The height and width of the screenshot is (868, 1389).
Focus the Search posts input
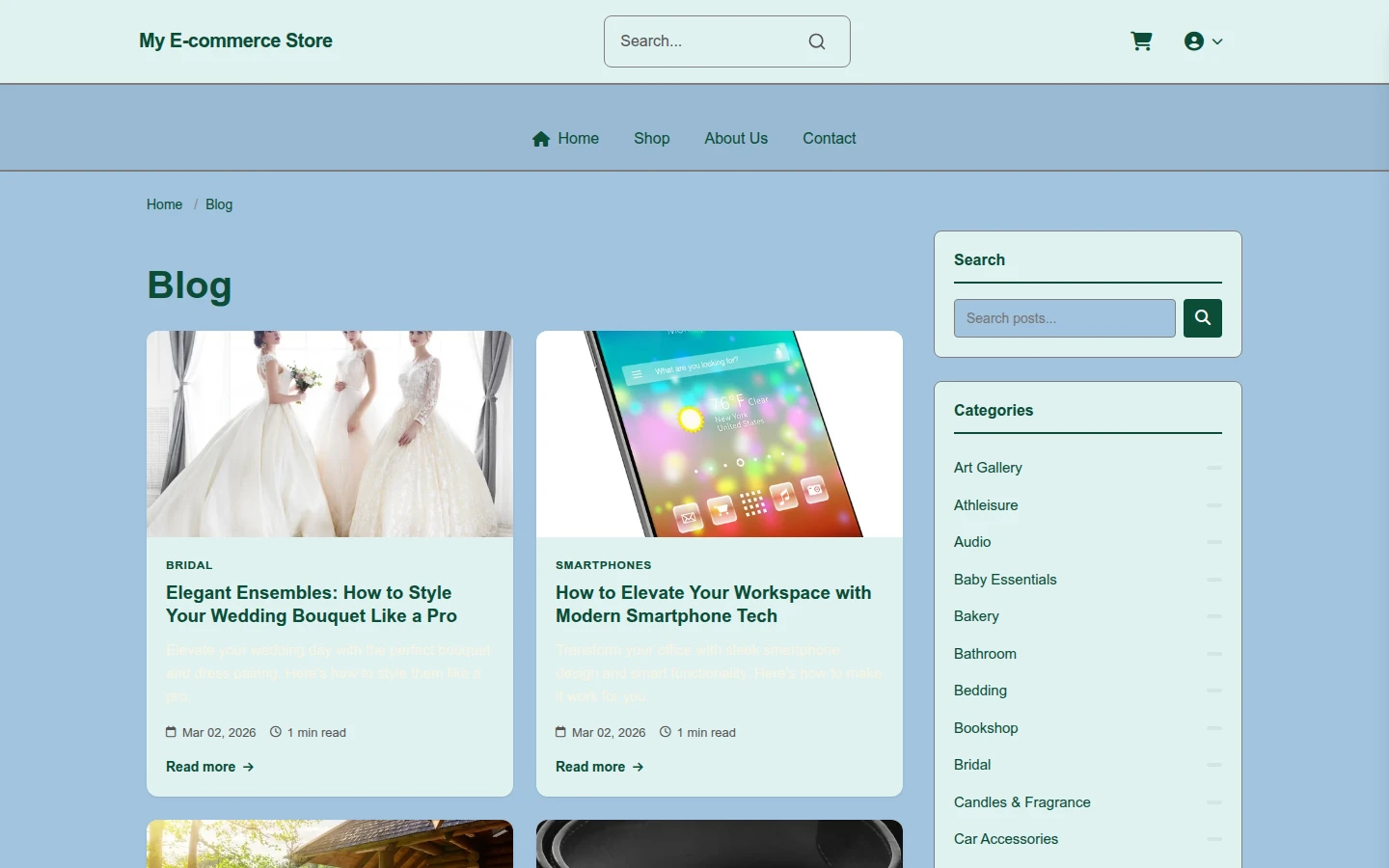coord(1065,318)
